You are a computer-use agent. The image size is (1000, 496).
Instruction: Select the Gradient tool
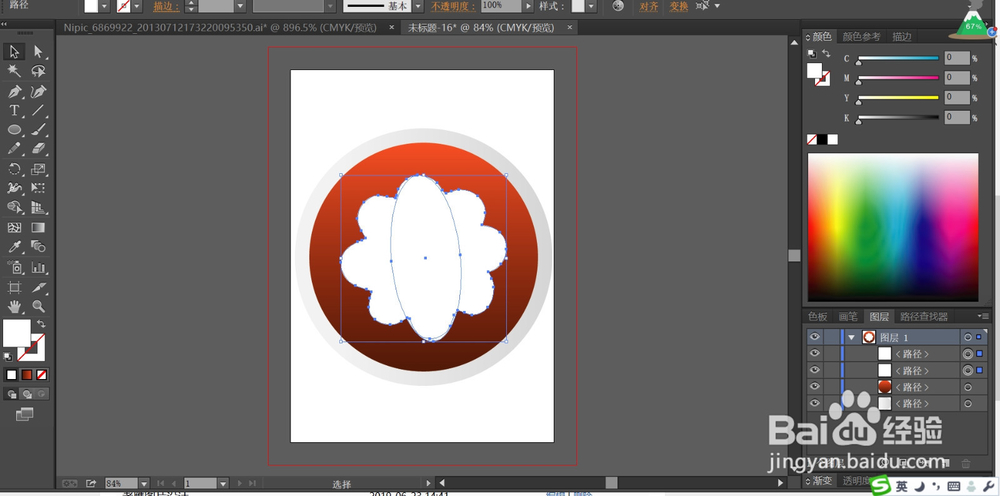pyautogui.click(x=38, y=228)
